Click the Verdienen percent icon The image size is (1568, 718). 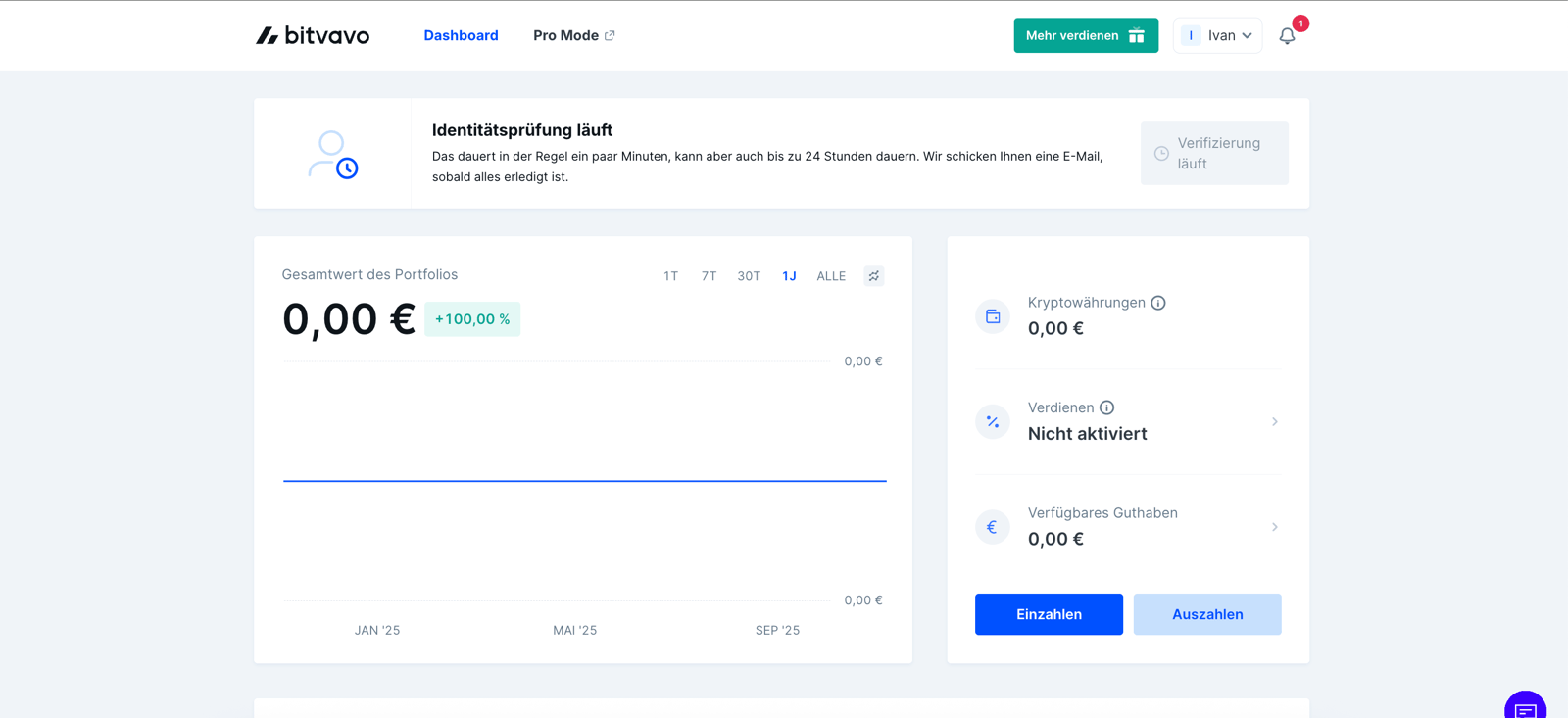point(993,422)
